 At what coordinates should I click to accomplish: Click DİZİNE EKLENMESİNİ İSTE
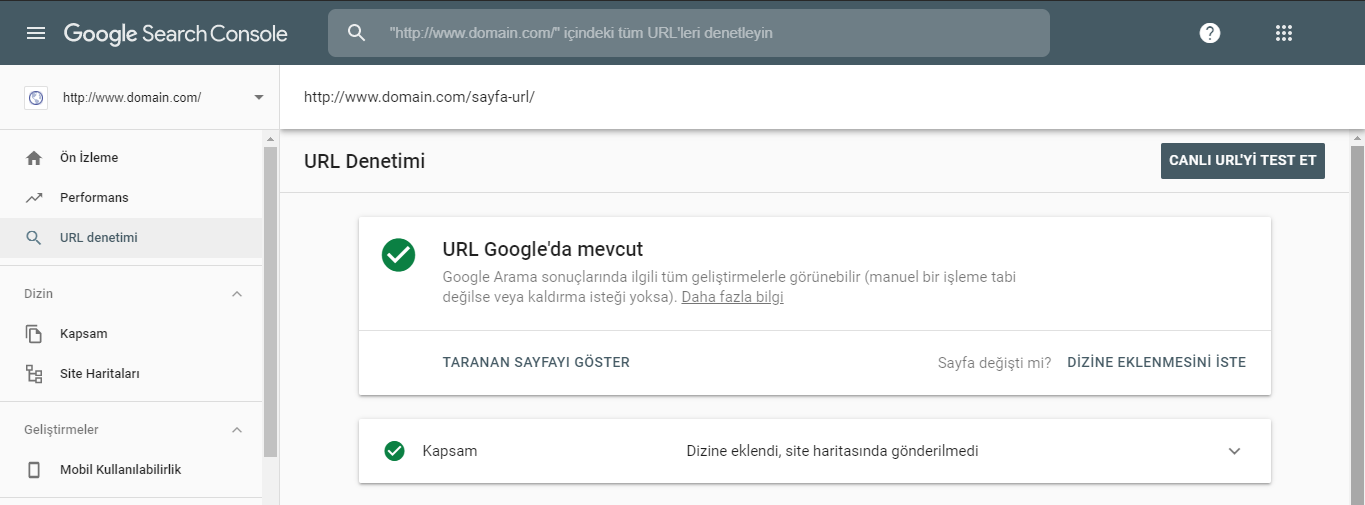click(1157, 362)
